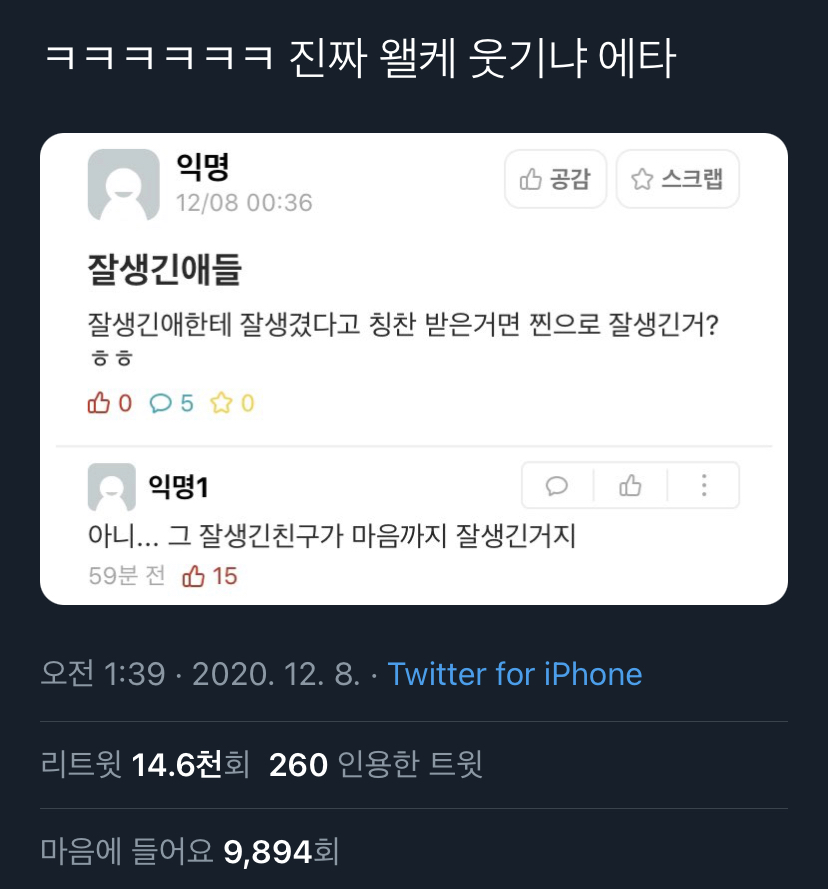Viewport: 828px width, 889px height.
Task: View the 마음에 들어요 9,894회 likes list
Action: pyautogui.click(x=190, y=851)
